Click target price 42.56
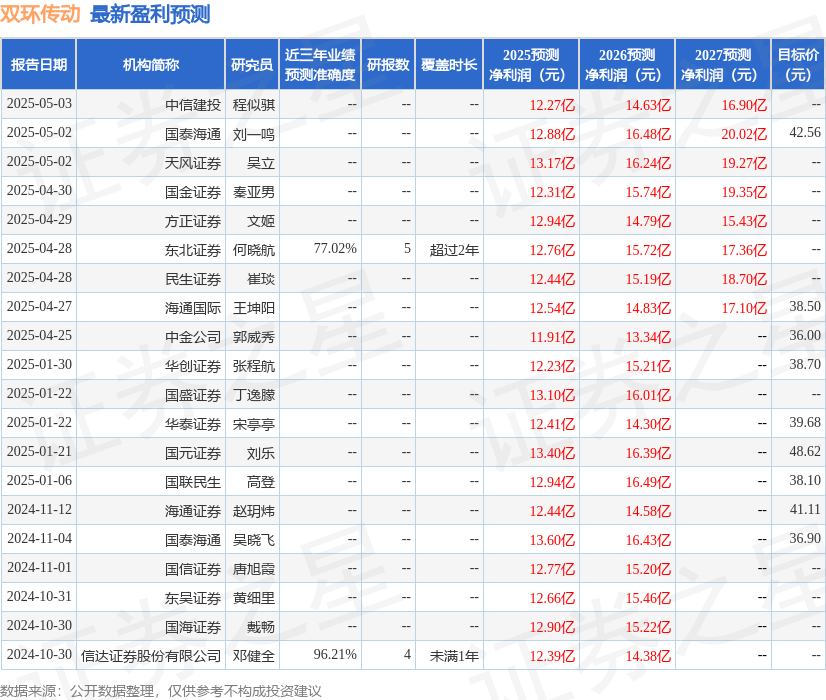 805,132
